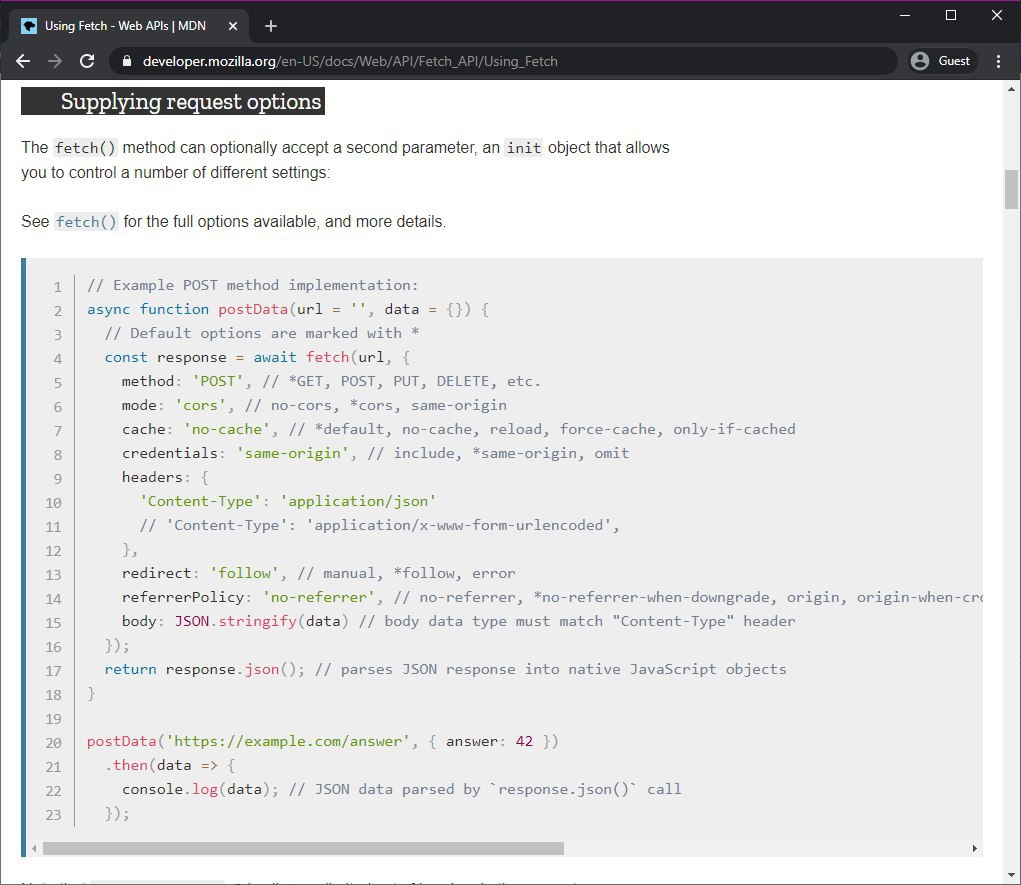Click the 'follow' string on line 13
The image size is (1021, 885).
pos(244,573)
